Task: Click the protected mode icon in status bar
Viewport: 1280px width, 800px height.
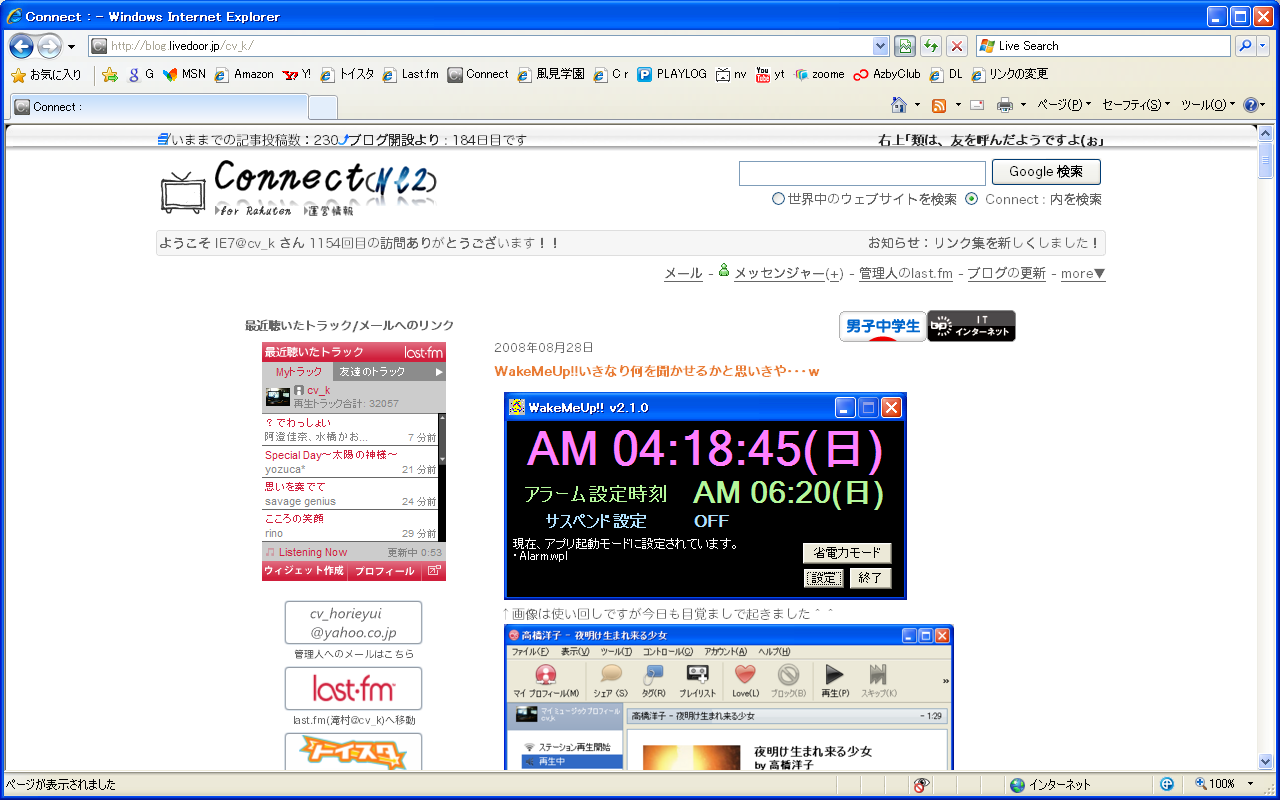Action: point(1167,785)
